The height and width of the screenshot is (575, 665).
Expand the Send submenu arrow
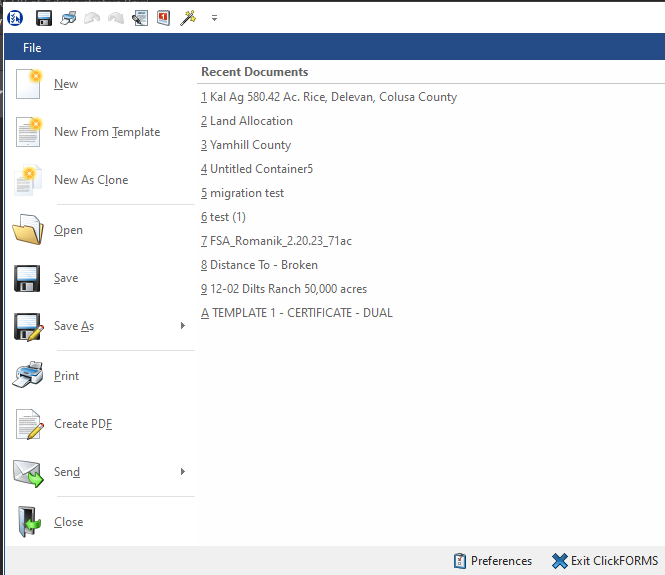point(182,472)
